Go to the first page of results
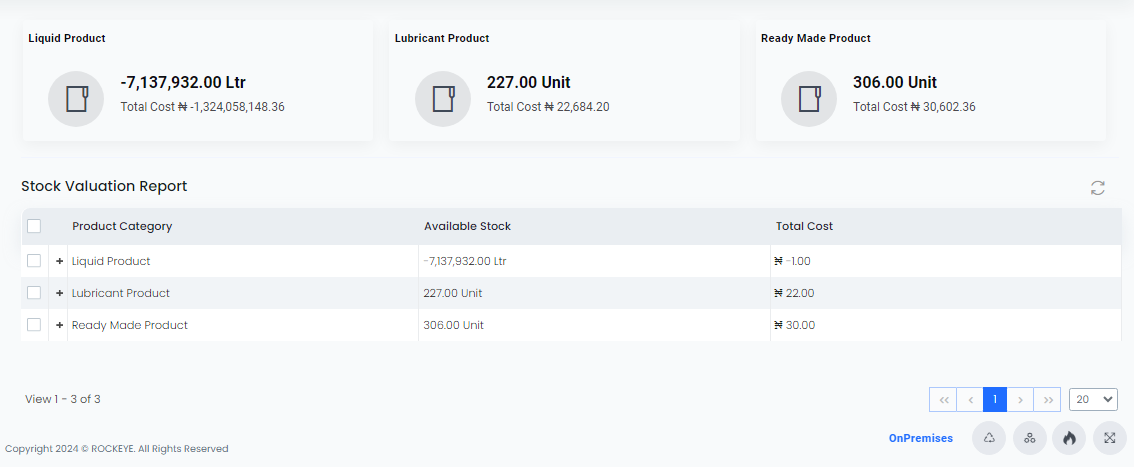Image resolution: width=1134 pixels, height=467 pixels. [x=943, y=399]
